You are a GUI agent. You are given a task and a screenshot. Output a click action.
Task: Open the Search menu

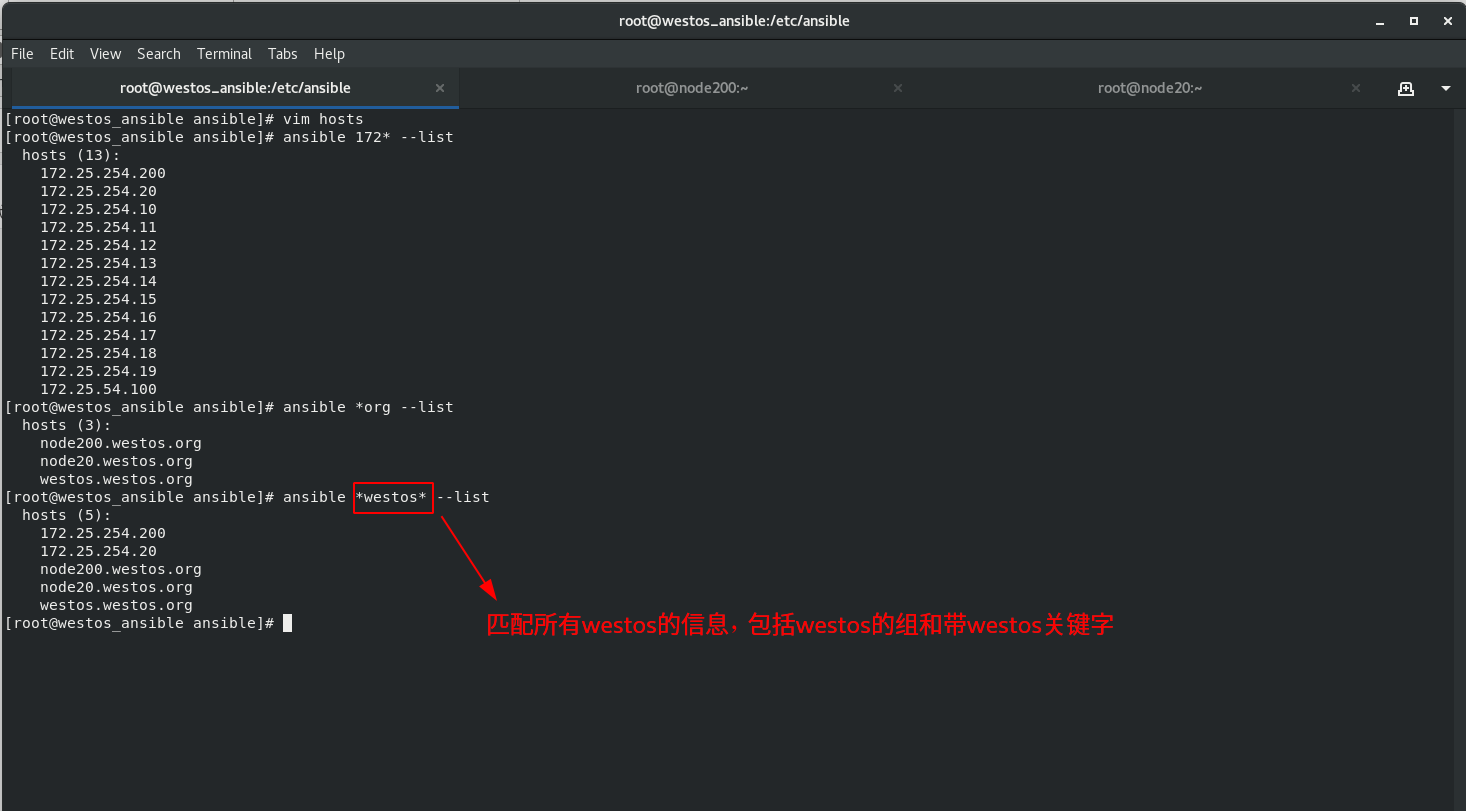[x=159, y=54]
